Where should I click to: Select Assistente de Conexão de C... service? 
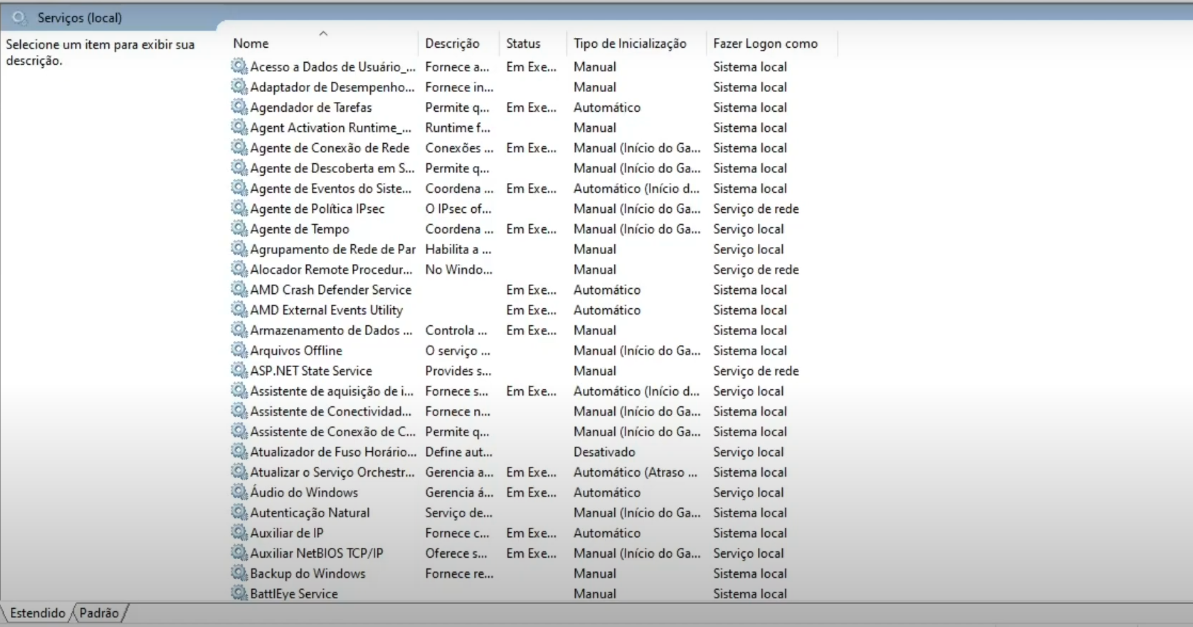pyautogui.click(x=332, y=431)
